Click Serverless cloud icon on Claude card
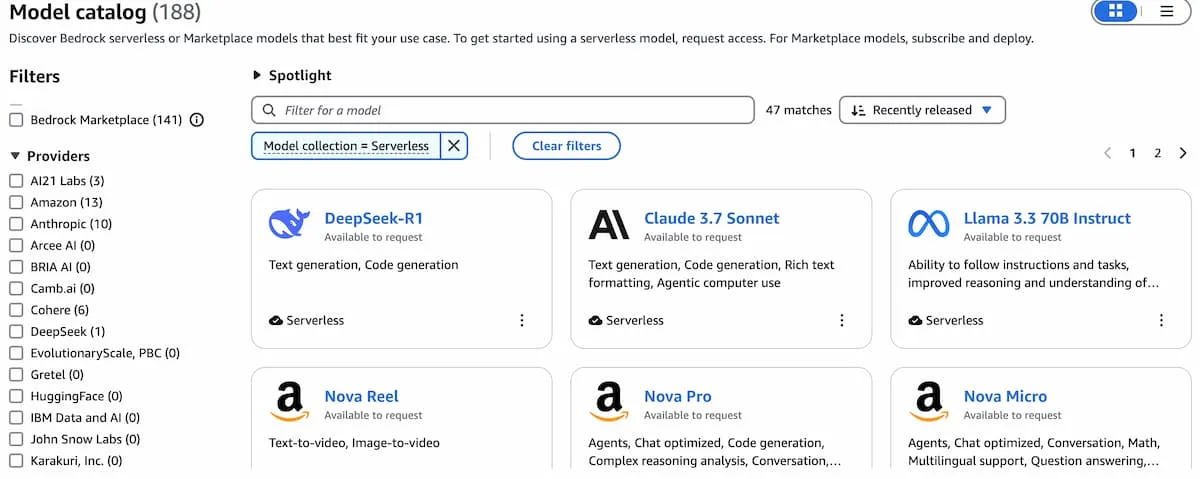This screenshot has height=479, width=1200. click(x=595, y=321)
